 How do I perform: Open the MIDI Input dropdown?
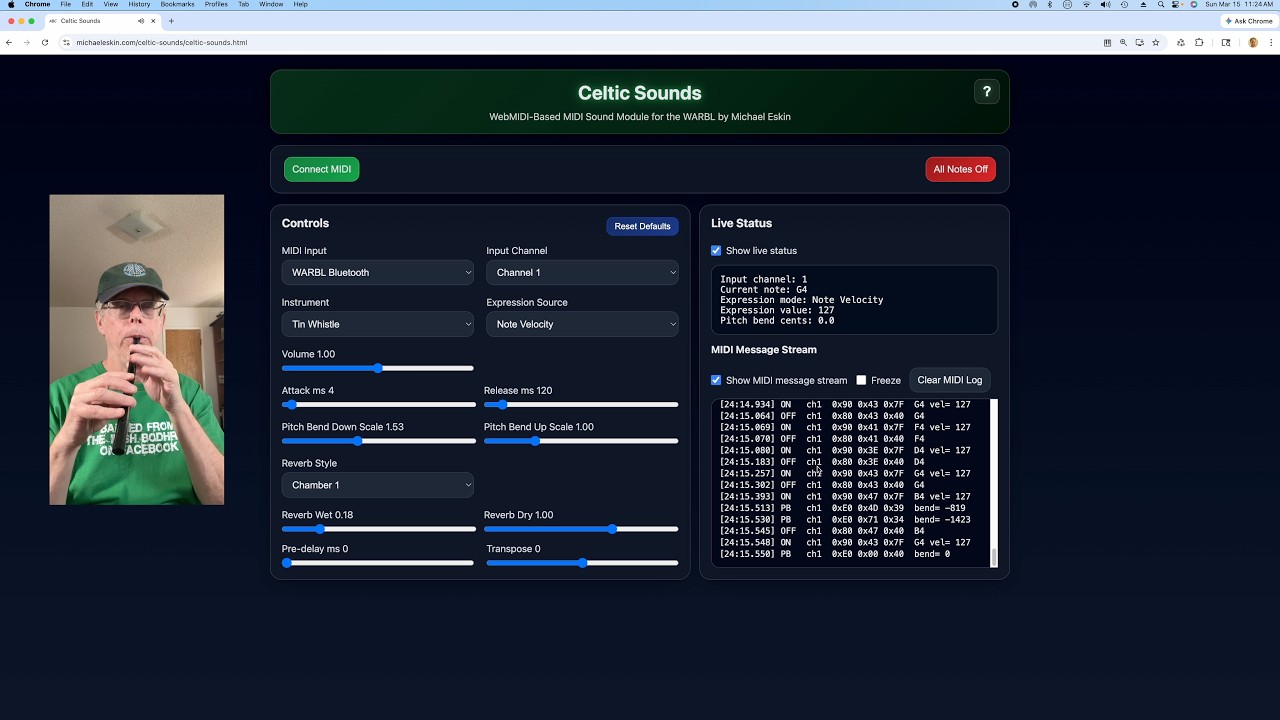(x=377, y=273)
